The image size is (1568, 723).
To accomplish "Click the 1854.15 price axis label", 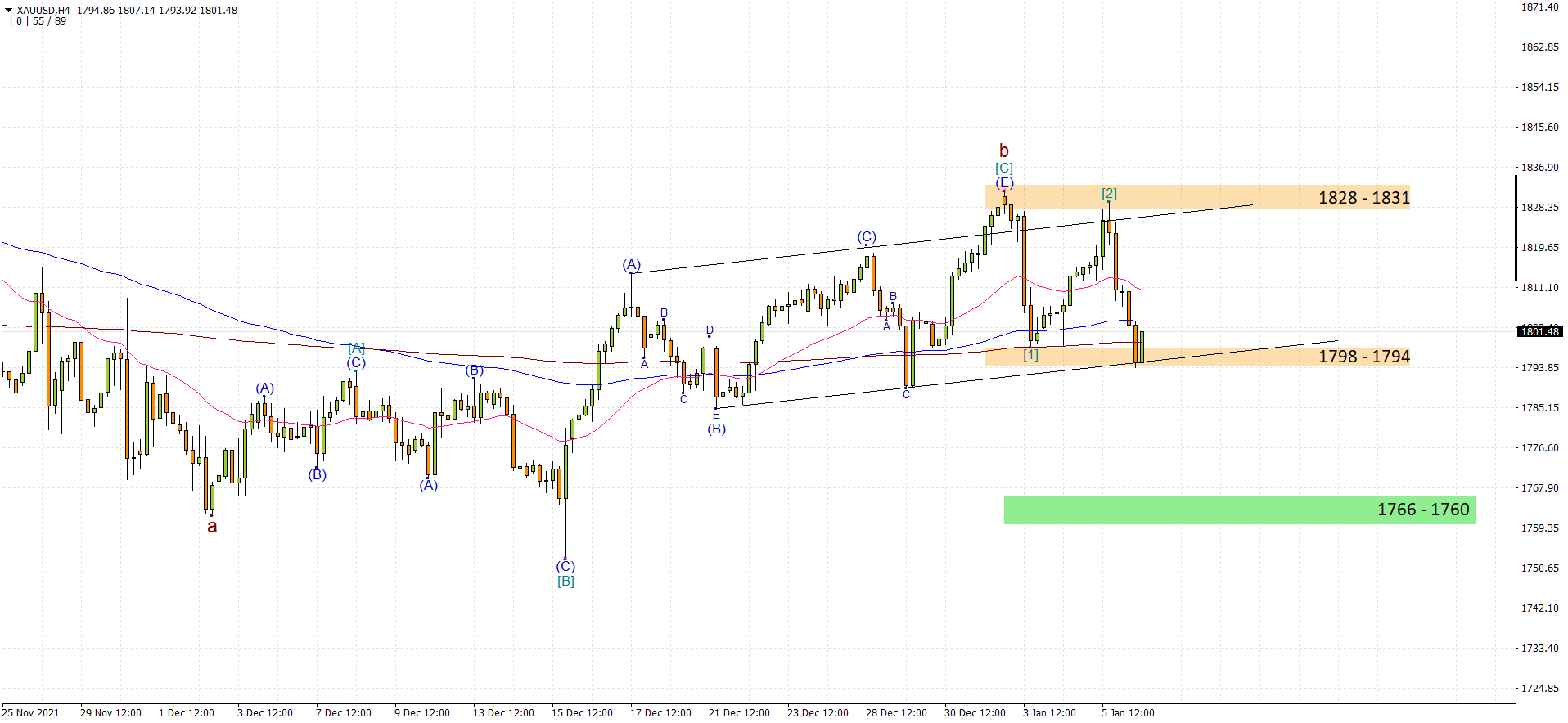I will click(1539, 88).
